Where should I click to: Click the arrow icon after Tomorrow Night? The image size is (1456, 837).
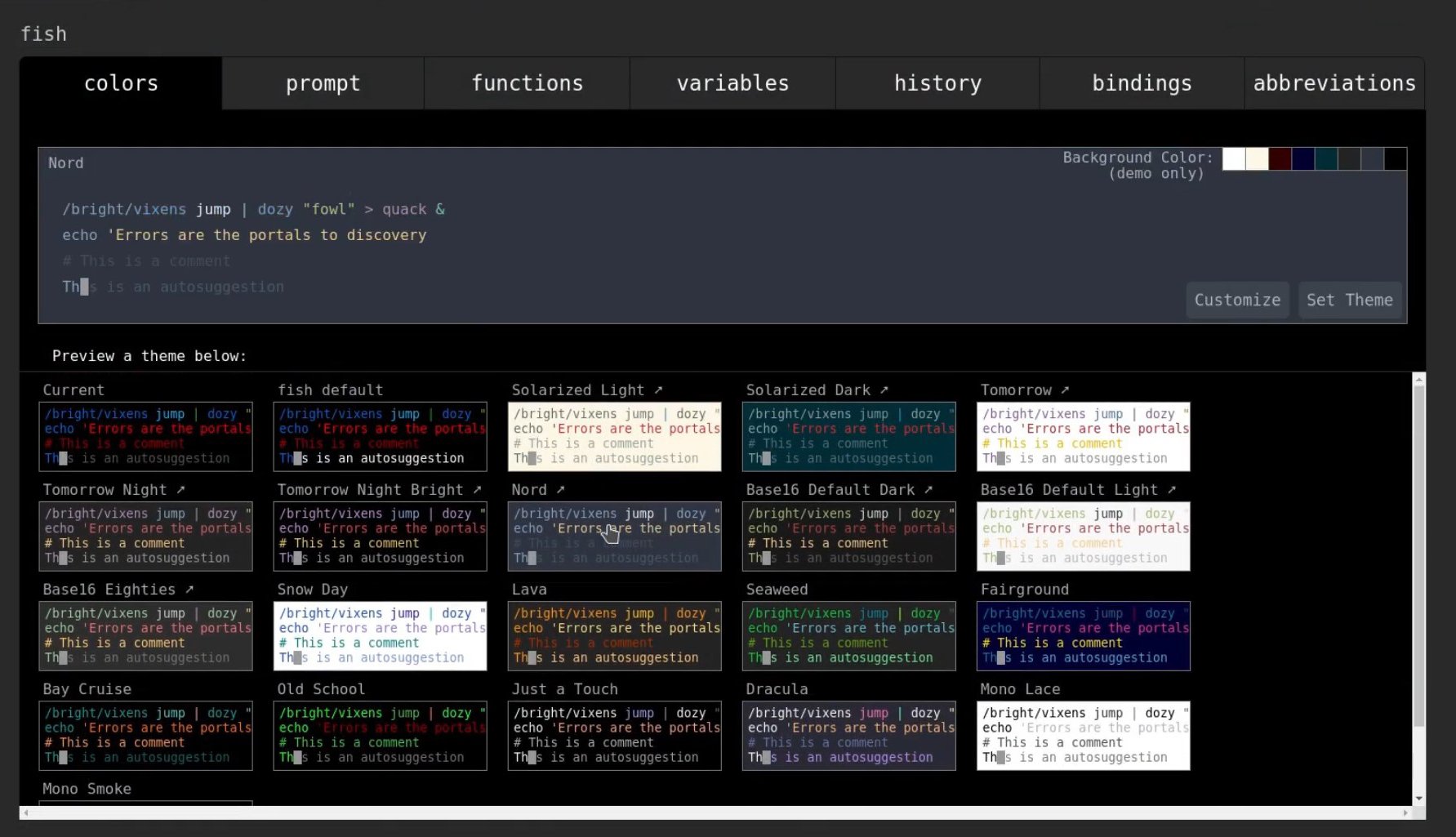coord(180,490)
